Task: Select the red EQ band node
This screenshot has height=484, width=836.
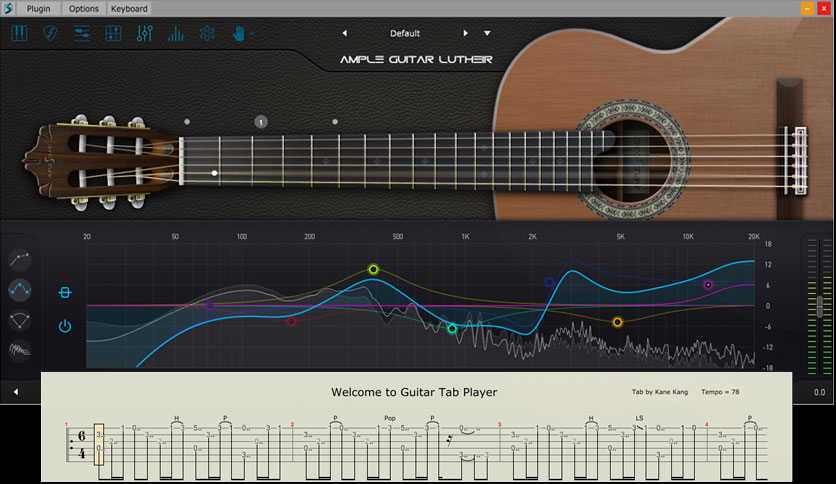Action: (291, 321)
